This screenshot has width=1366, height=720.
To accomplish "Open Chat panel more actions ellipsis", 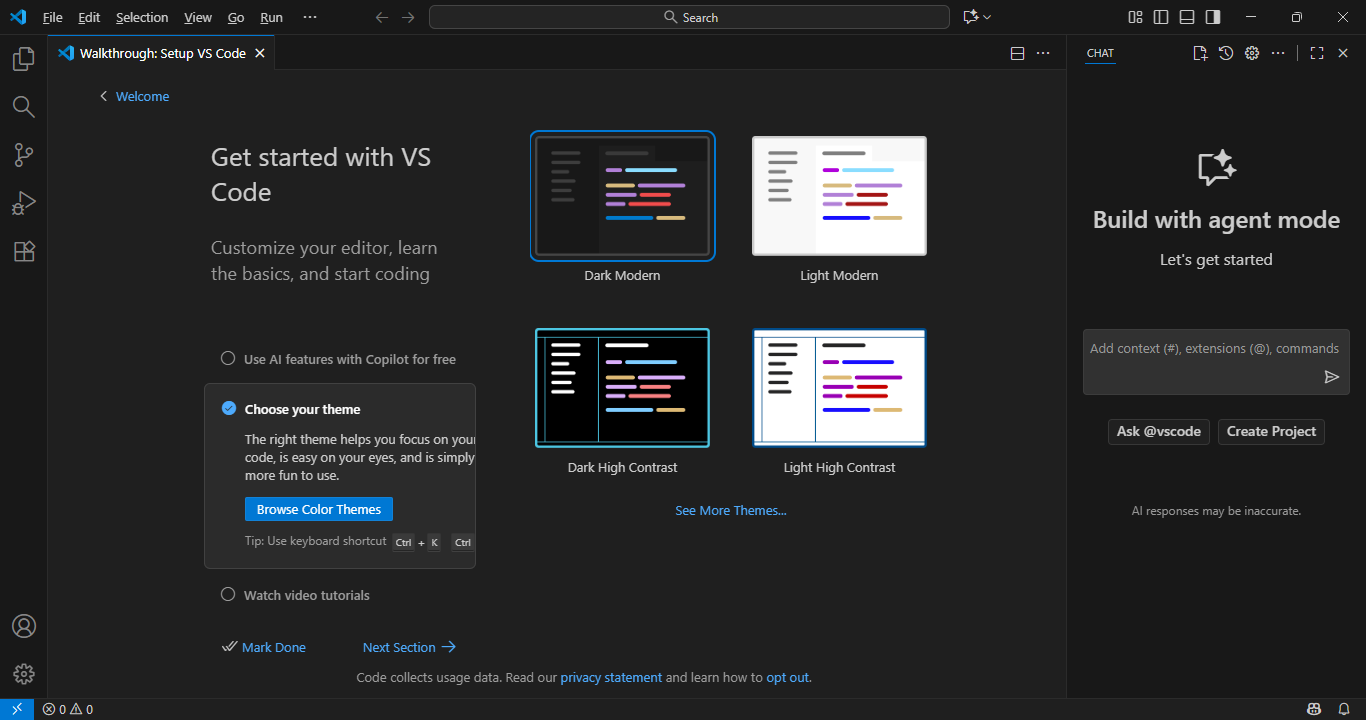I will [x=1278, y=53].
